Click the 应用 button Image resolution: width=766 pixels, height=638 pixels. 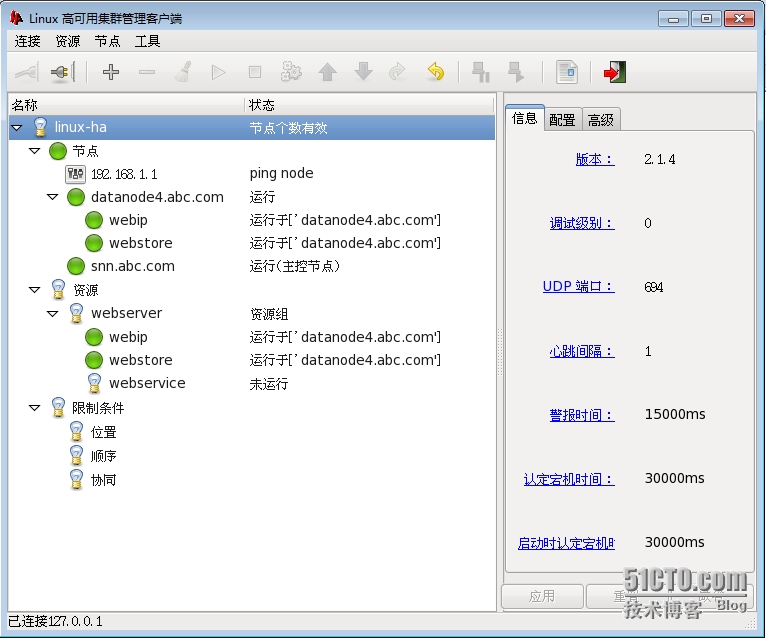pyautogui.click(x=542, y=596)
